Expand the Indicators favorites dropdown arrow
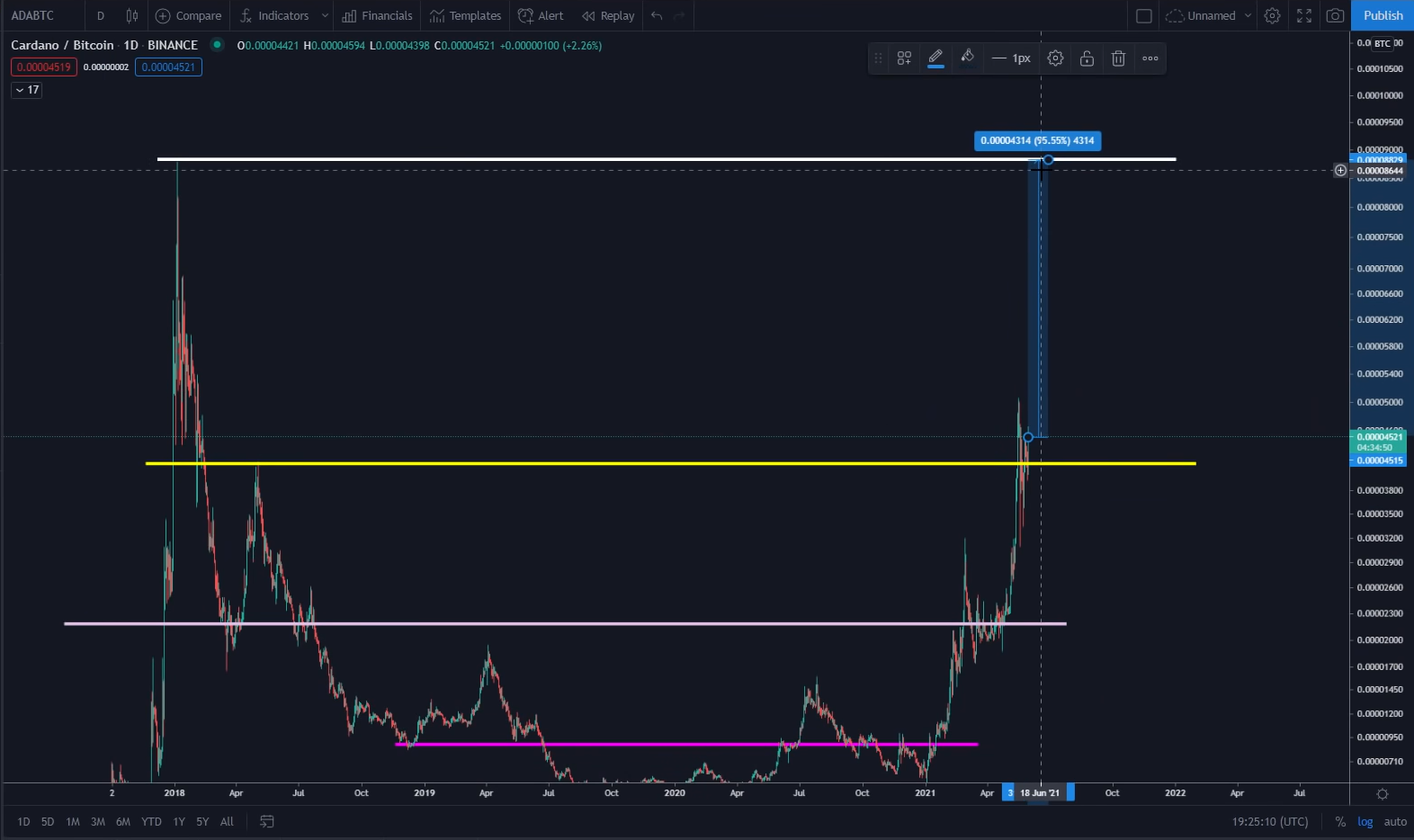 pos(325,15)
